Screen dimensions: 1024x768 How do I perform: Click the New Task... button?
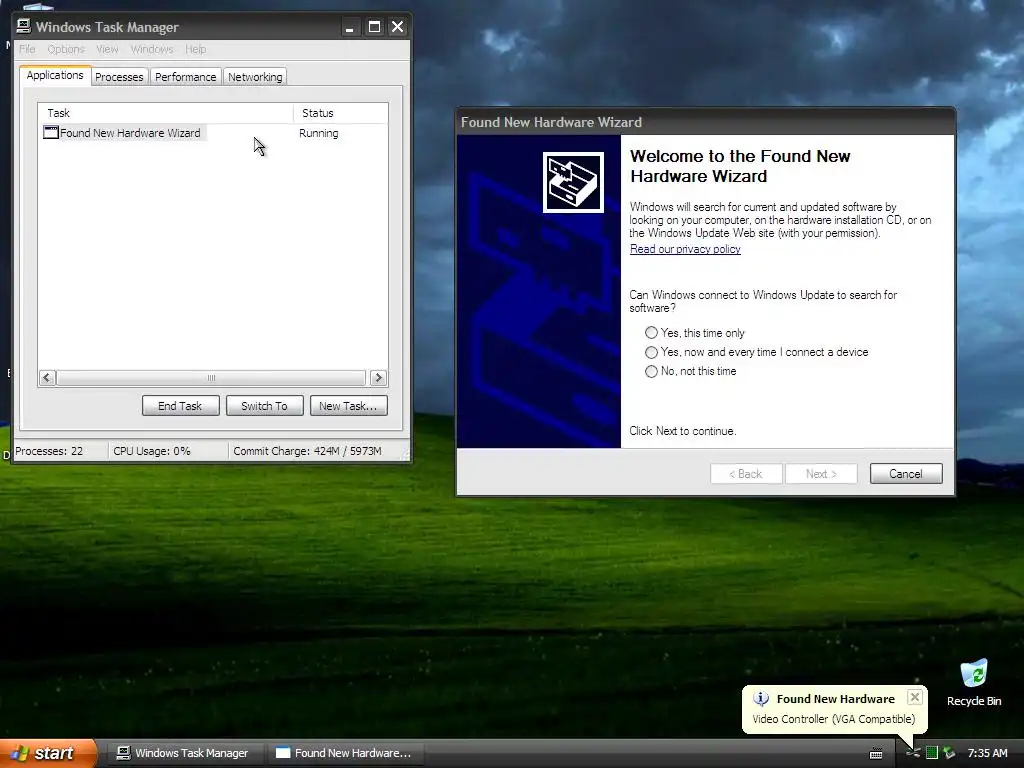tap(348, 406)
